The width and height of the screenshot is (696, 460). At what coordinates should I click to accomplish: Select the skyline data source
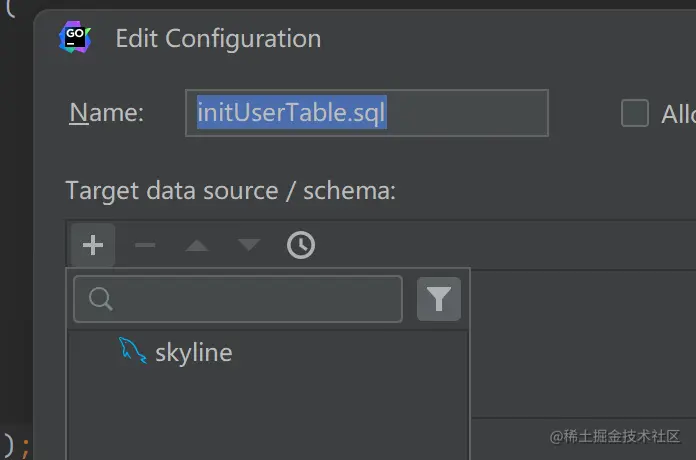coord(193,353)
